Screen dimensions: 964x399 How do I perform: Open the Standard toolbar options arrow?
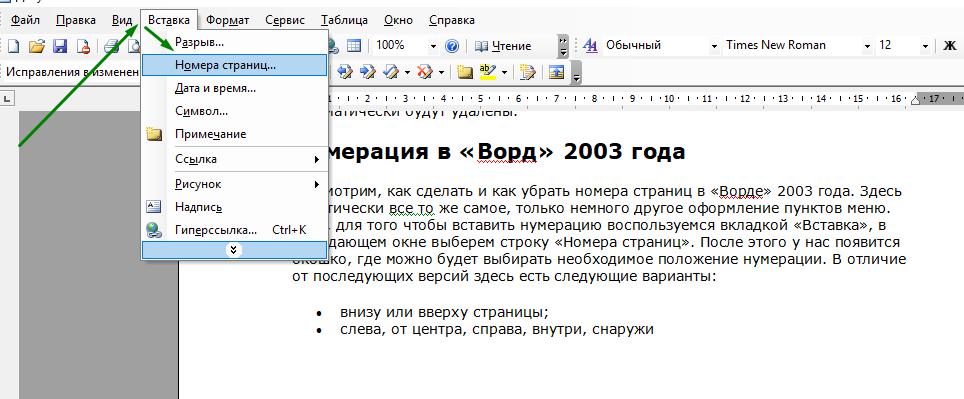[x=563, y=46]
